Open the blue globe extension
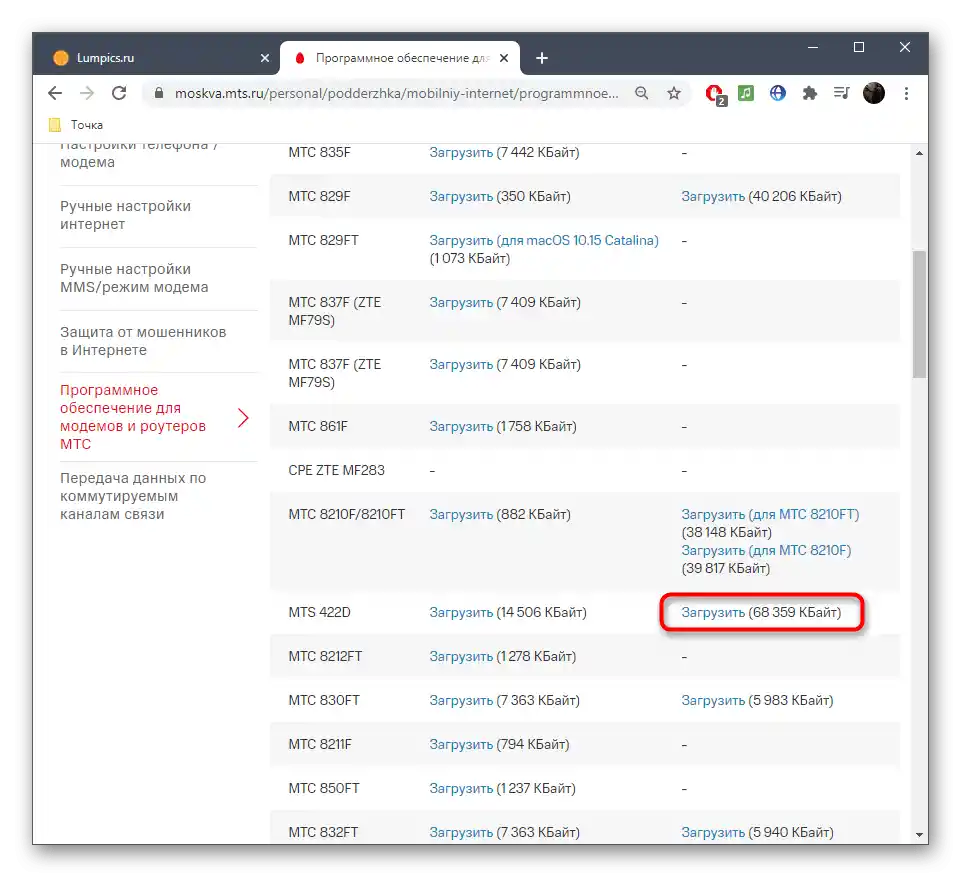 778,93
